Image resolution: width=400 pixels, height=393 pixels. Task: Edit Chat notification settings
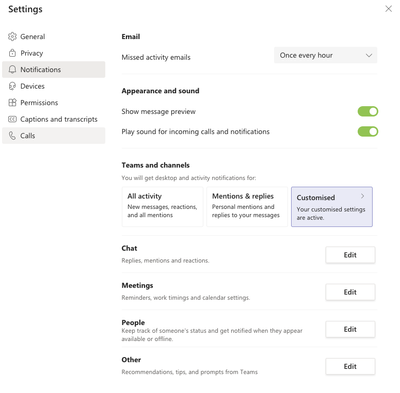(x=350, y=255)
